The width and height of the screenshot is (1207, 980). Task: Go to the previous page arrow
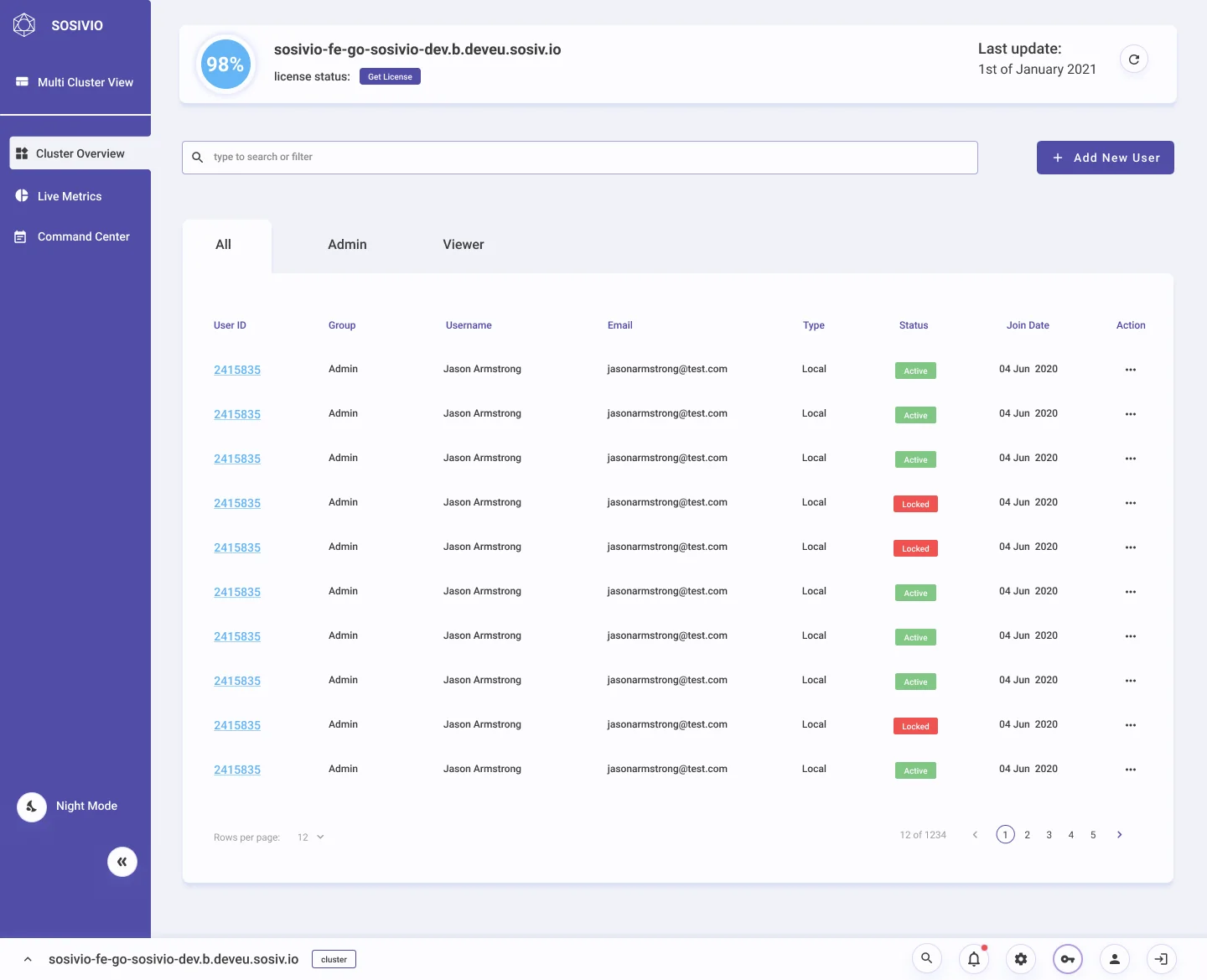[x=975, y=835]
